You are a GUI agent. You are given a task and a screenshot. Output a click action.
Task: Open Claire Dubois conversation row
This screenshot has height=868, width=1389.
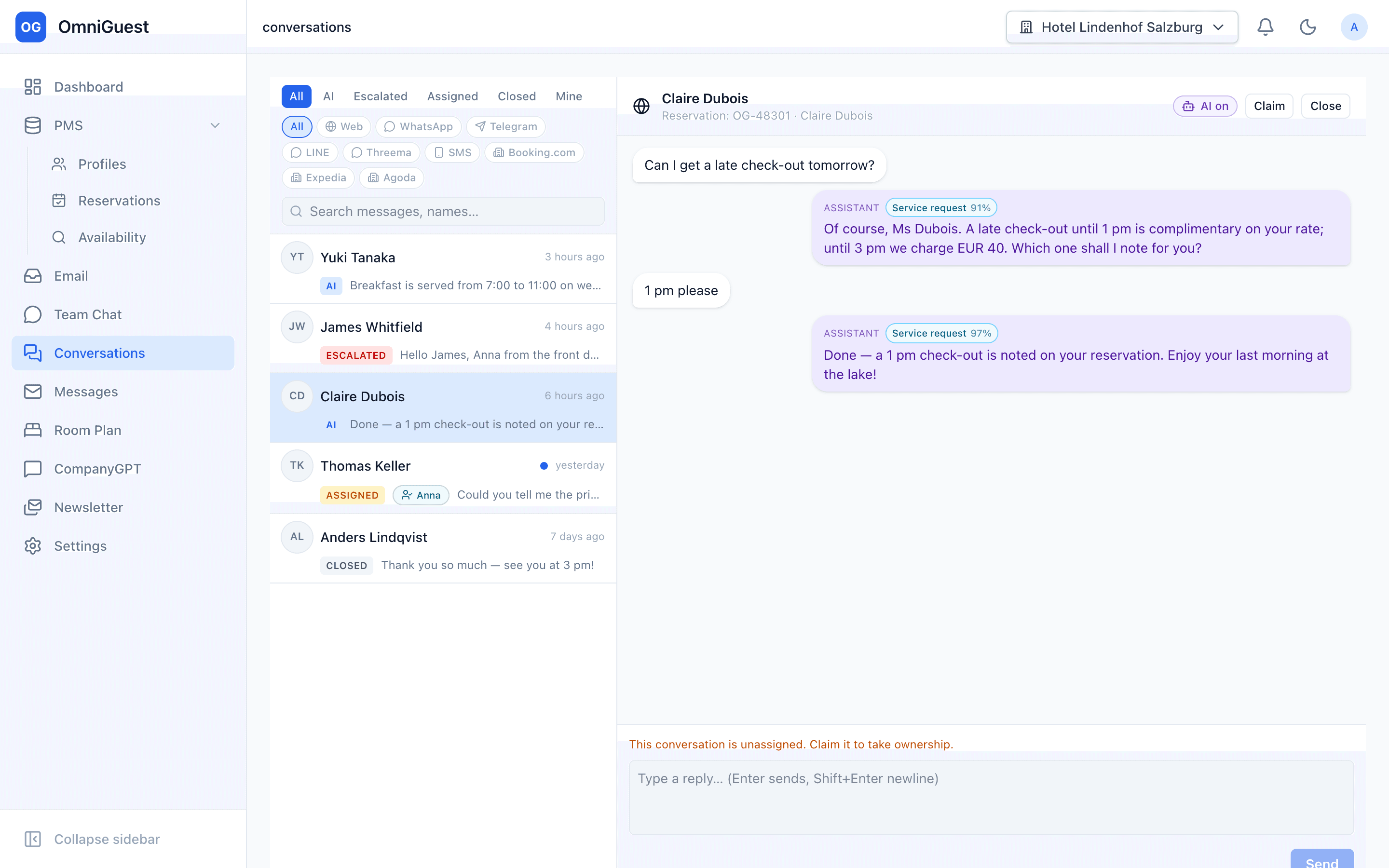[443, 408]
